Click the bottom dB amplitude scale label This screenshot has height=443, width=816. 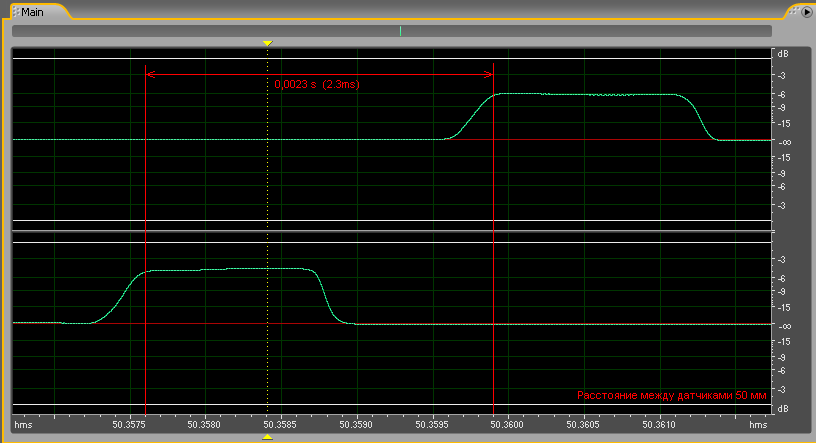[x=783, y=409]
